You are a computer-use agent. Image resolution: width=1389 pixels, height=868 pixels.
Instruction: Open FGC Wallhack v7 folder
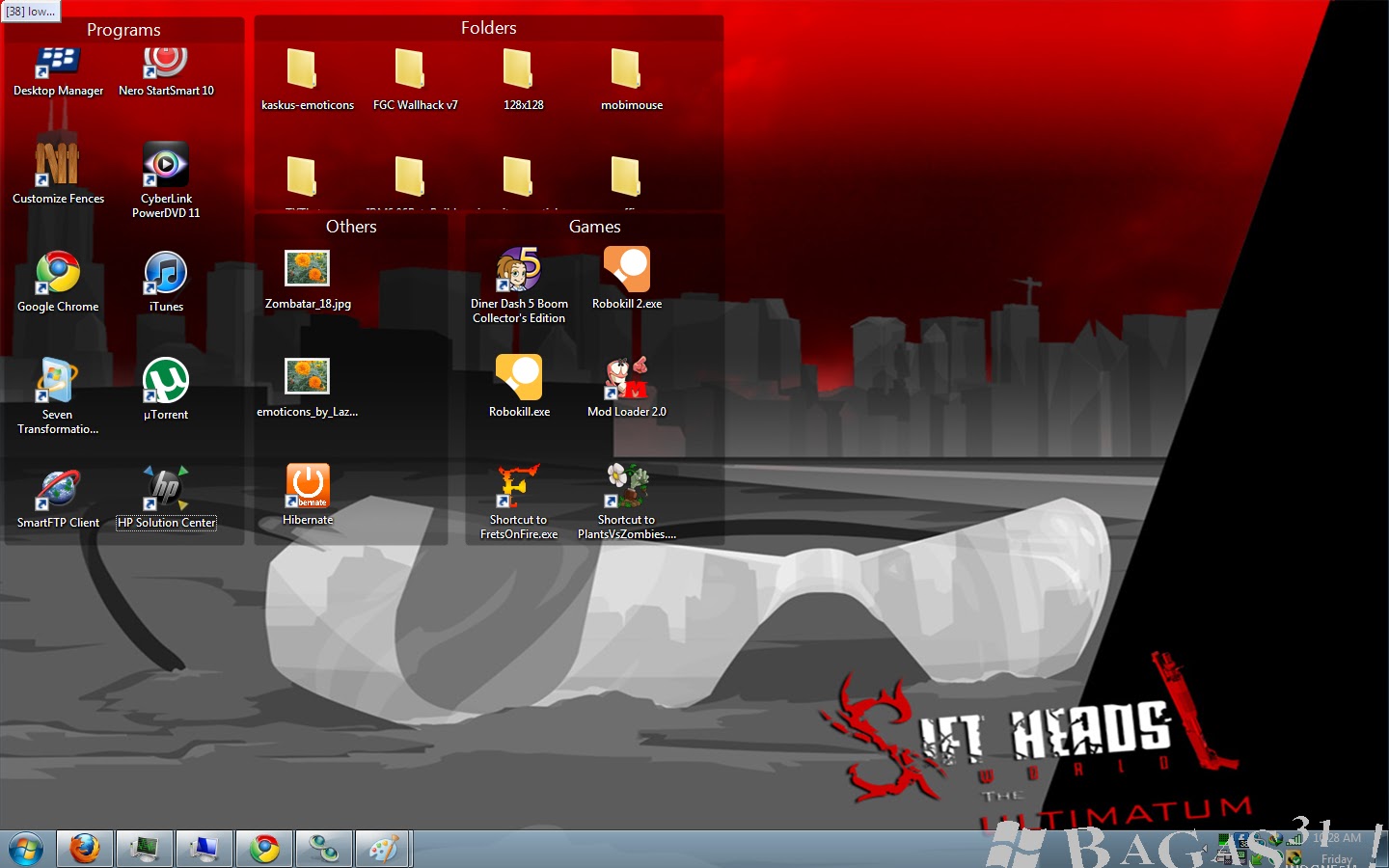(410, 69)
